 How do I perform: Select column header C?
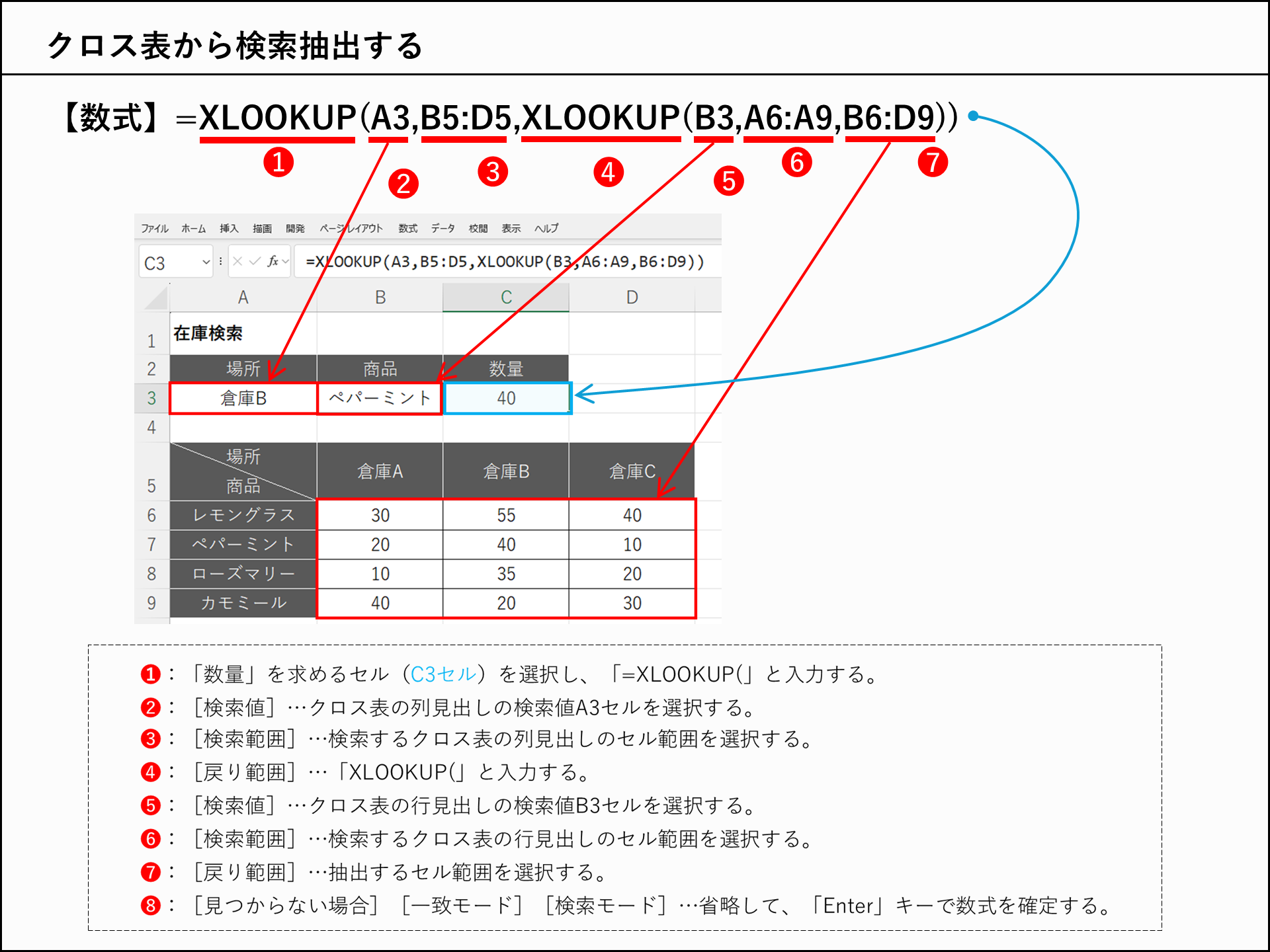click(506, 296)
